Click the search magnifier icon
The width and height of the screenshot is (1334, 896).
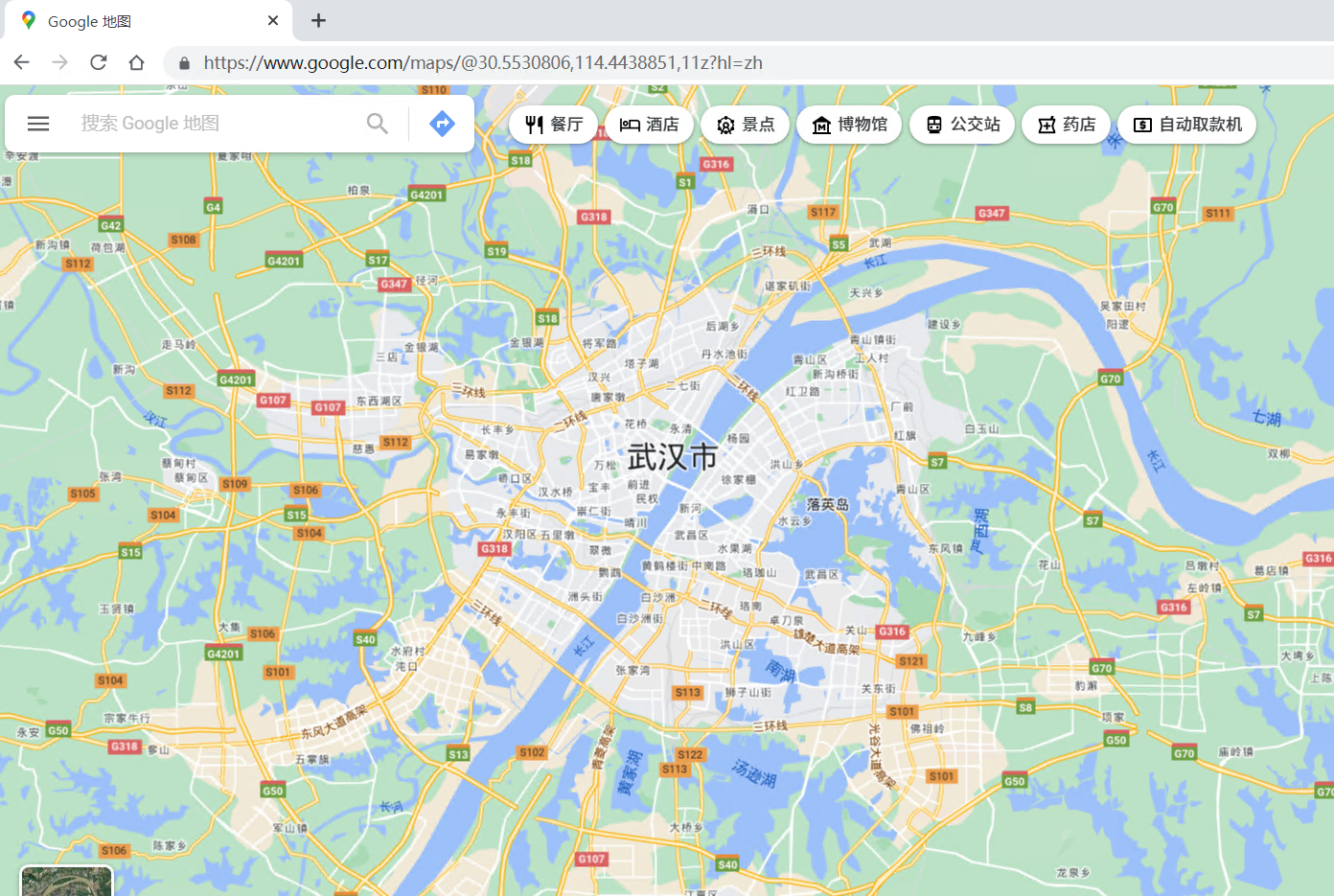point(378,124)
